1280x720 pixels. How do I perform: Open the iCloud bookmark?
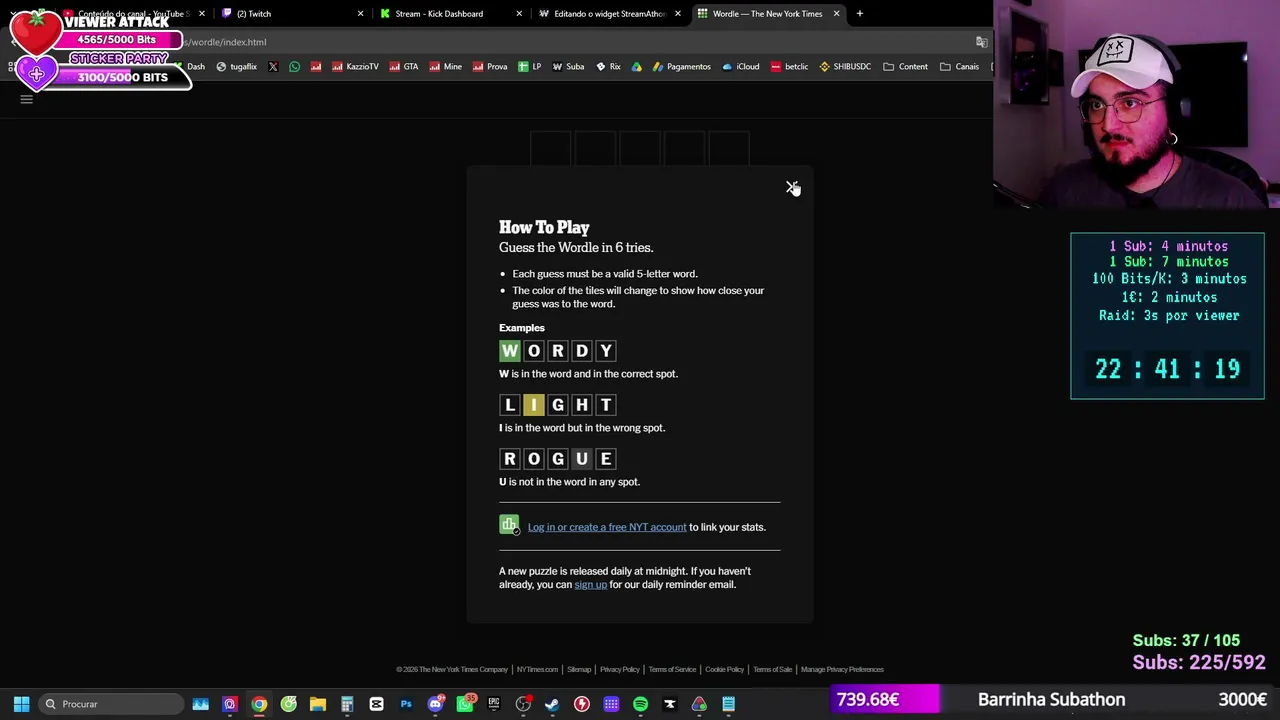(741, 67)
